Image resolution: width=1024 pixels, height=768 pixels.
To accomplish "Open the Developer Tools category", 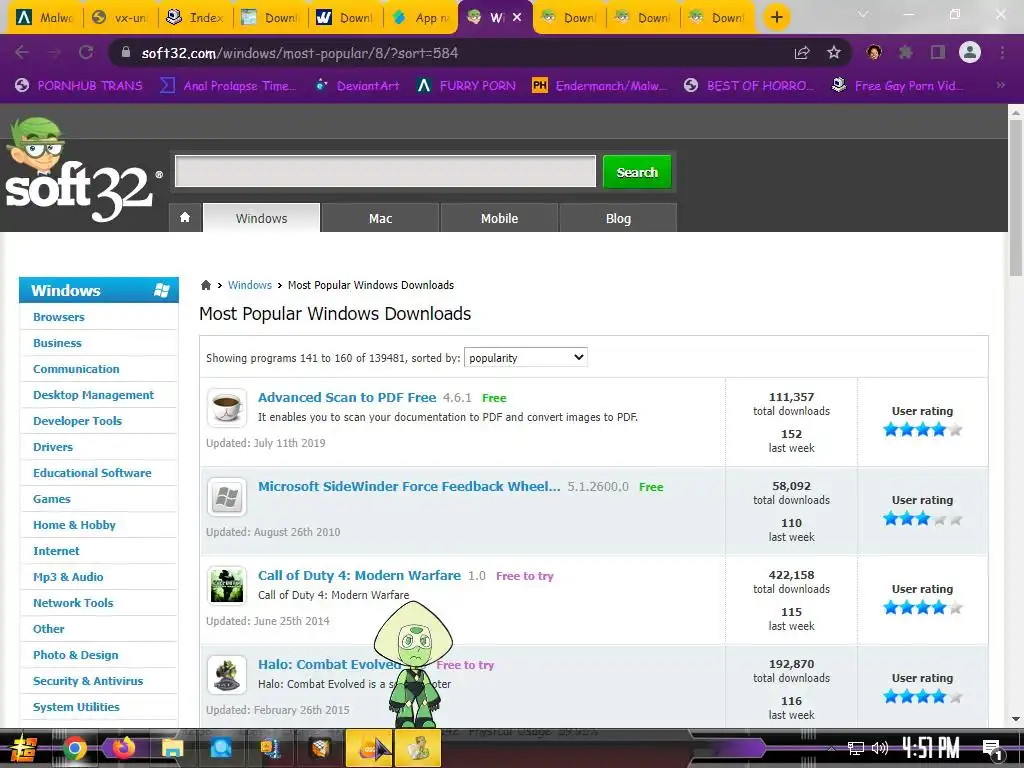I will point(77,421).
